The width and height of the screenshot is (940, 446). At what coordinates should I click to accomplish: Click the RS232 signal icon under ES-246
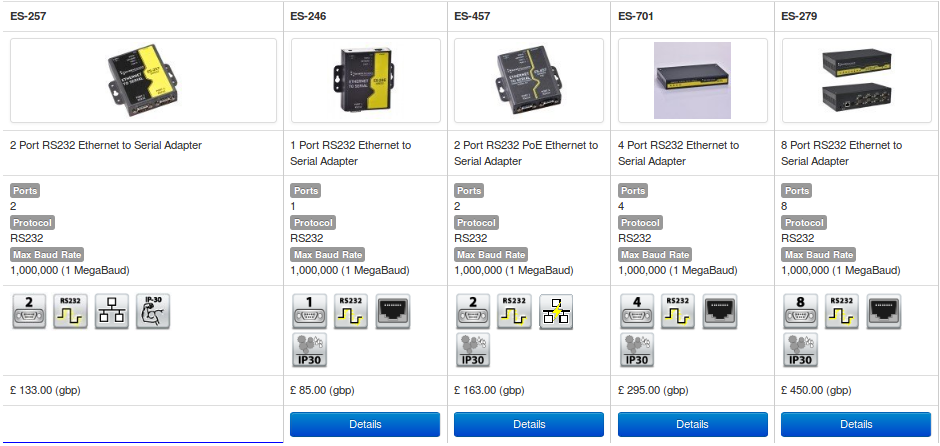350,311
